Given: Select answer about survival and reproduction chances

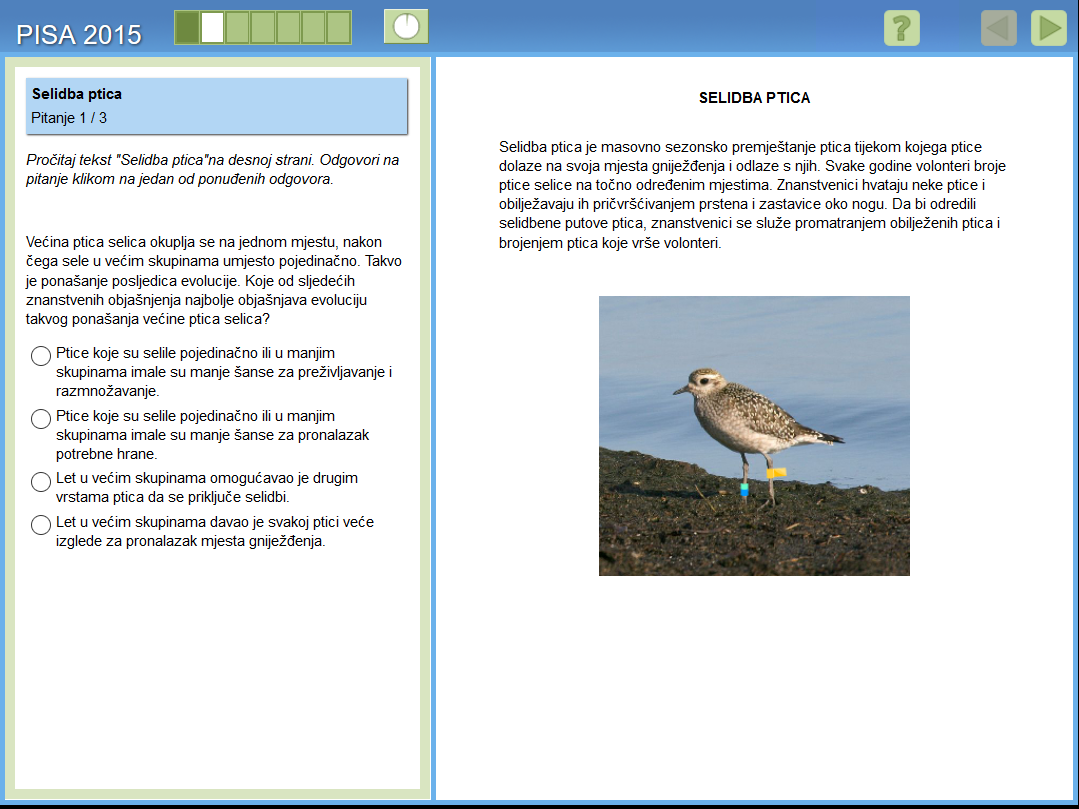Looking at the screenshot, I should 41,356.
